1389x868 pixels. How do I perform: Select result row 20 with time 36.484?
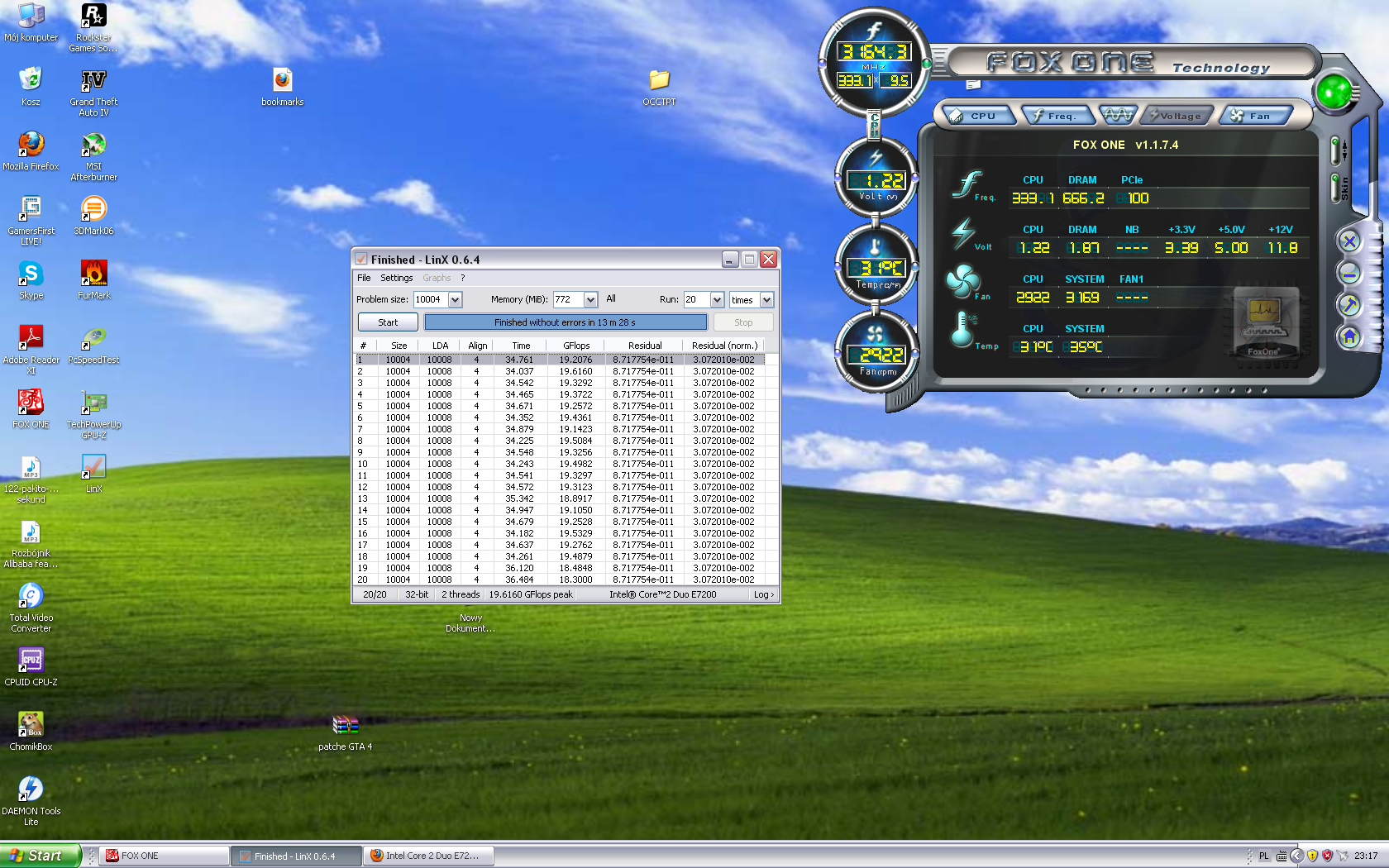(x=561, y=579)
